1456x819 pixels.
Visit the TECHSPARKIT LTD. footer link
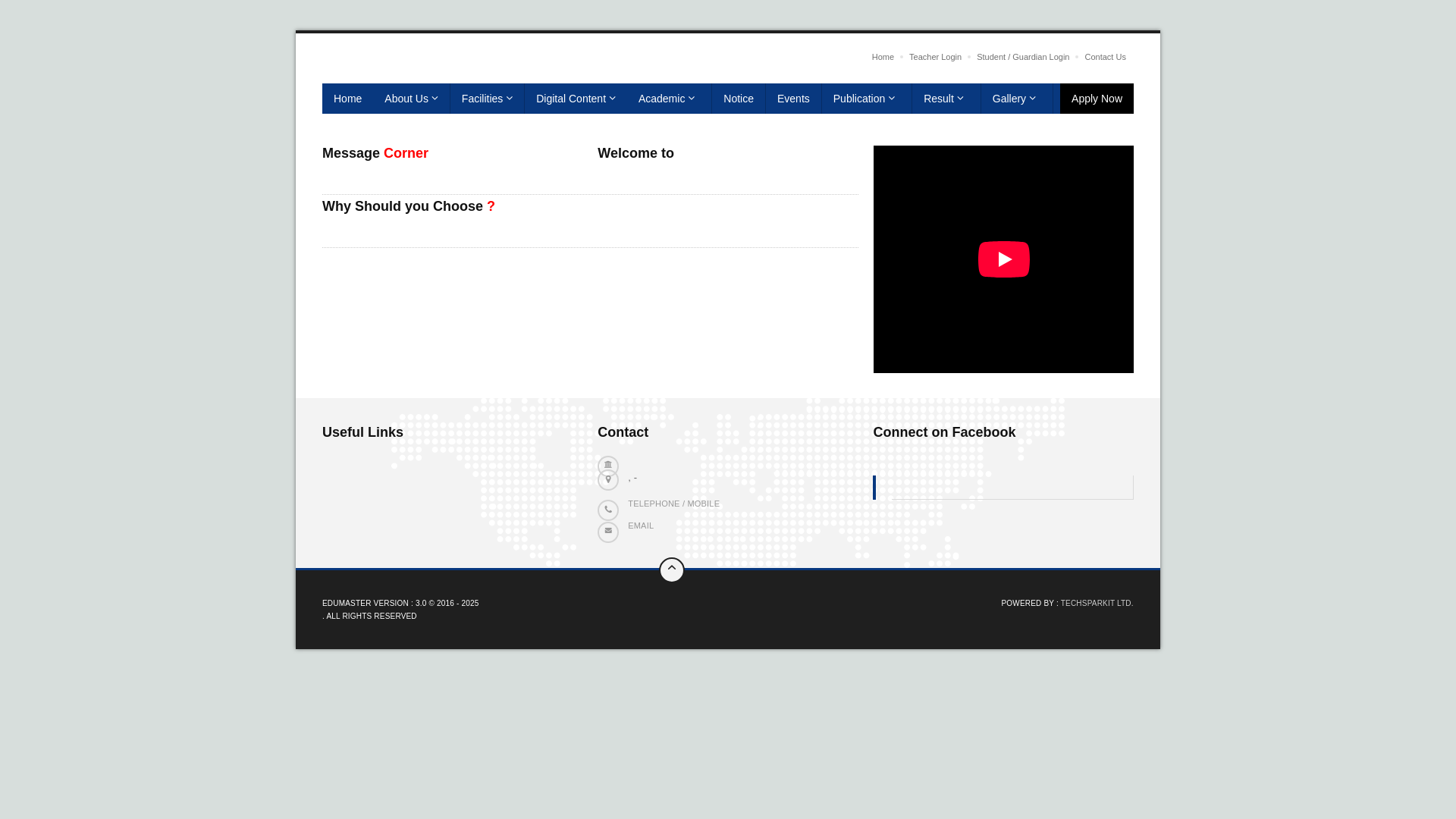pyautogui.click(x=1097, y=604)
